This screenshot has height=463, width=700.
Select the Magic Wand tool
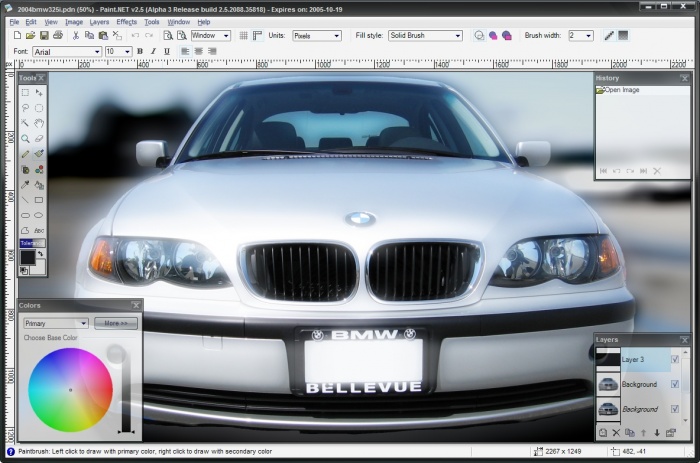point(25,123)
